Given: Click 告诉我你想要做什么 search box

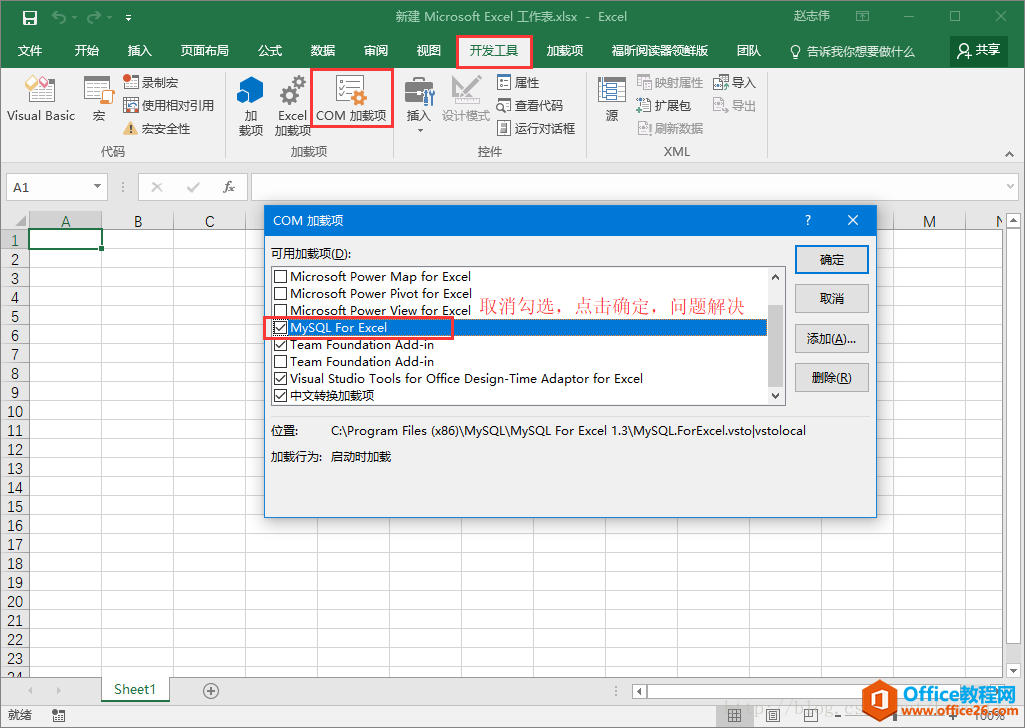Looking at the screenshot, I should 852,51.
